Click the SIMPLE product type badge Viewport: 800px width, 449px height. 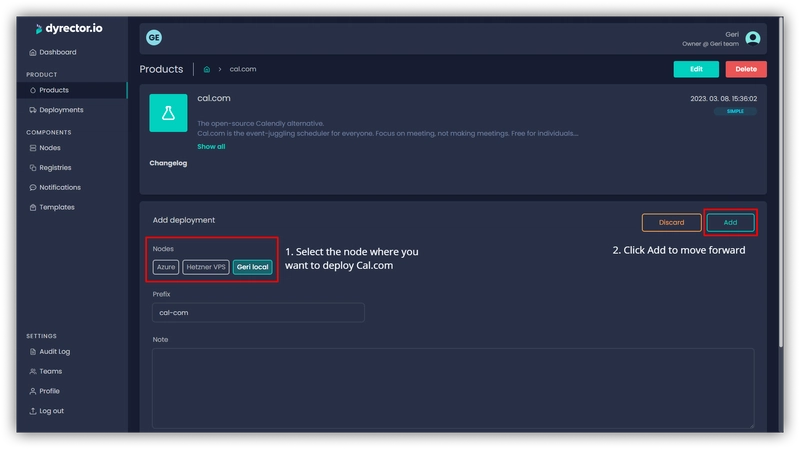(735, 111)
